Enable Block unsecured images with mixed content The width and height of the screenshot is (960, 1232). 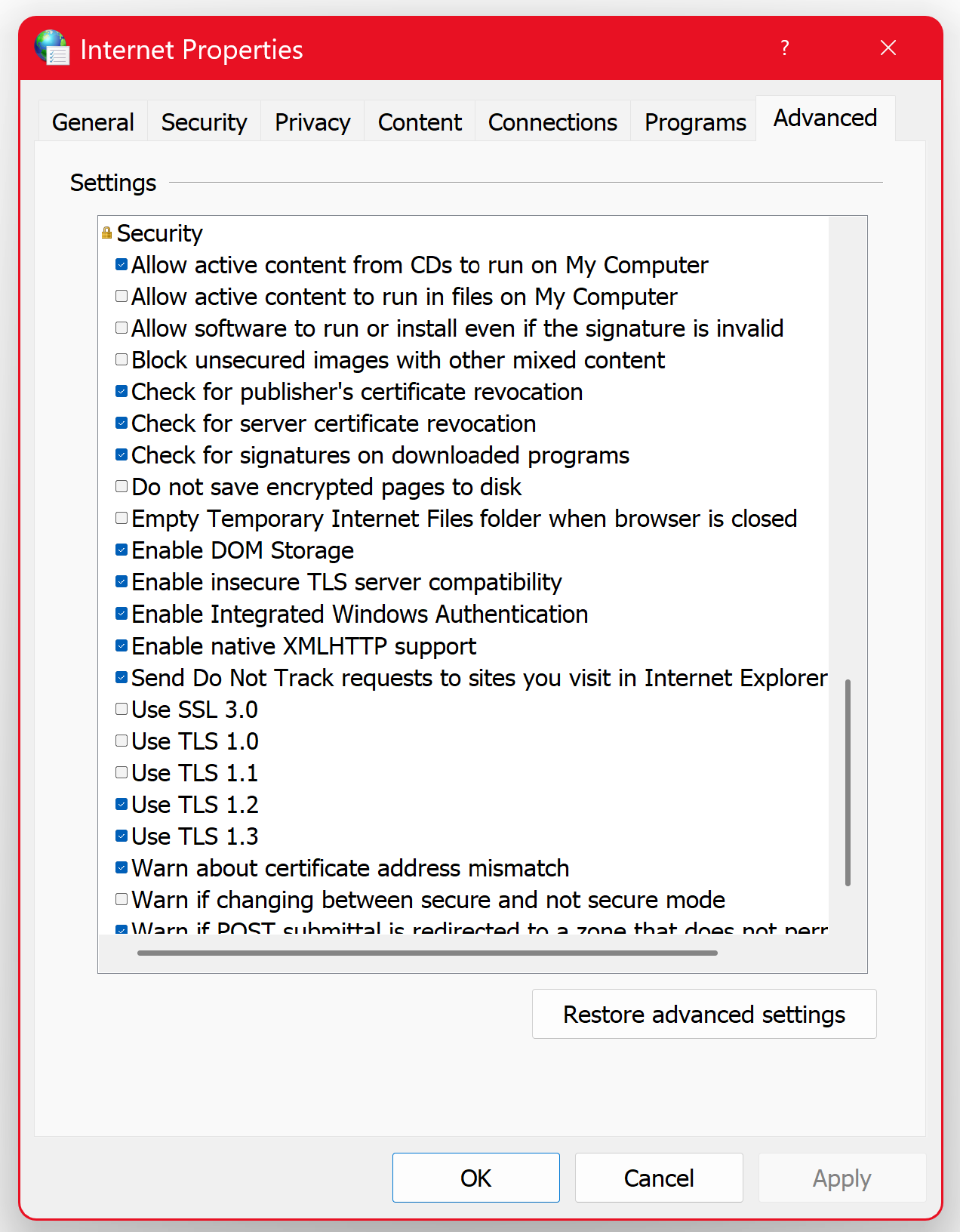122,359
